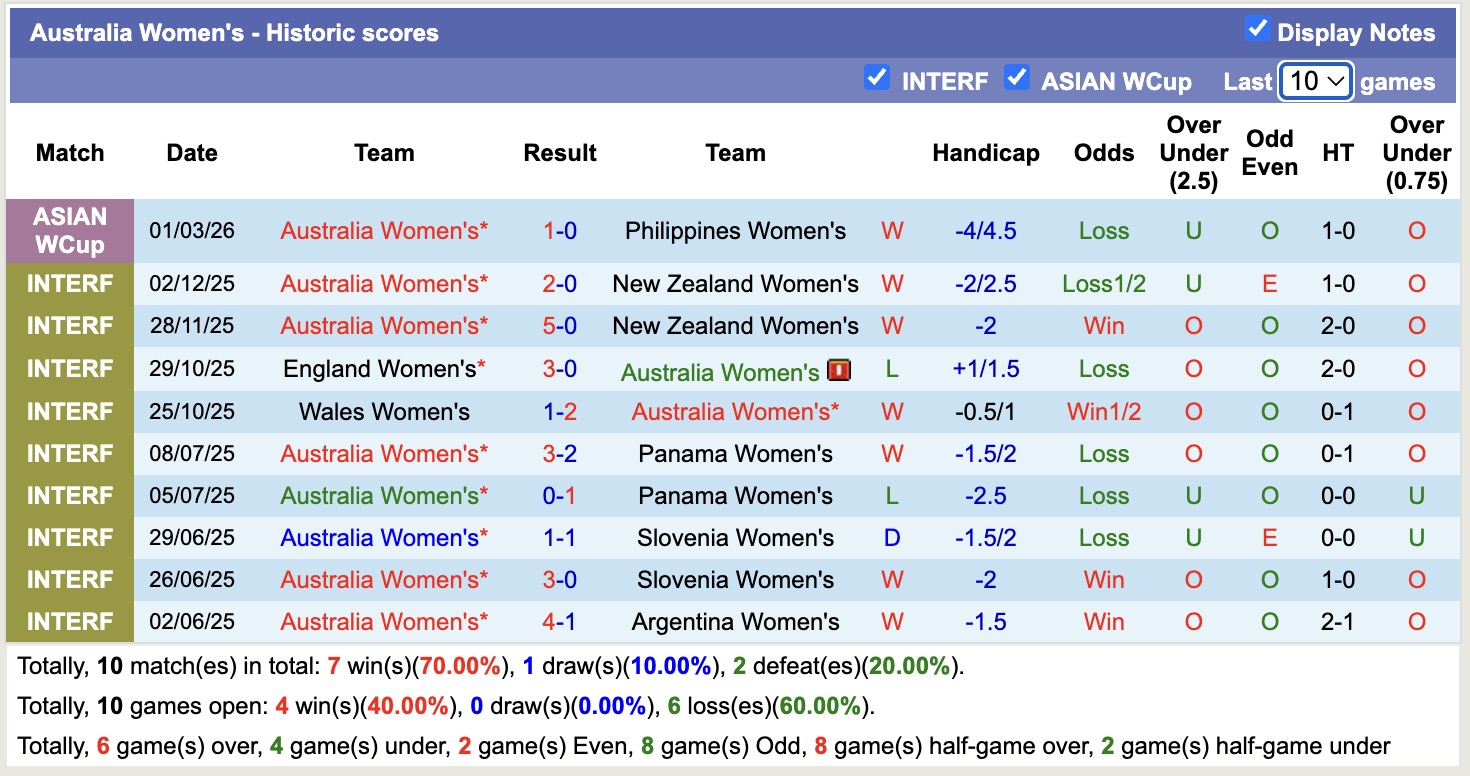Click the 70.00% win percentage in the summary
Screen dimensions: 1470x776
[455, 665]
